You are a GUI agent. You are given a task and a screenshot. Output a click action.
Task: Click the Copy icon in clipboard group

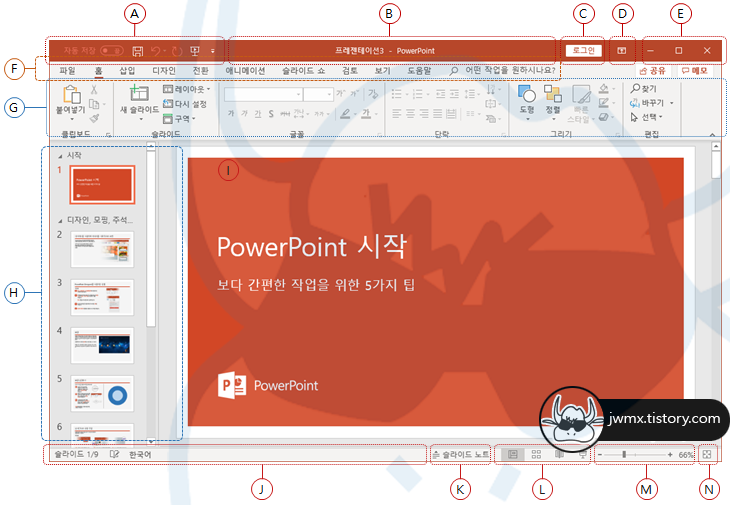(94, 104)
